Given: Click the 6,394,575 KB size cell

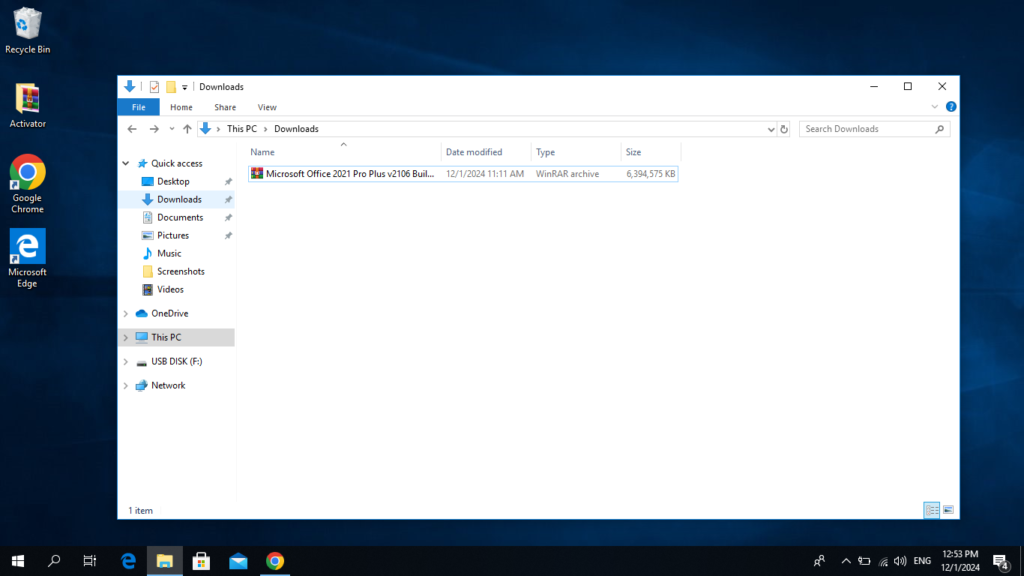Looking at the screenshot, I should point(650,174).
